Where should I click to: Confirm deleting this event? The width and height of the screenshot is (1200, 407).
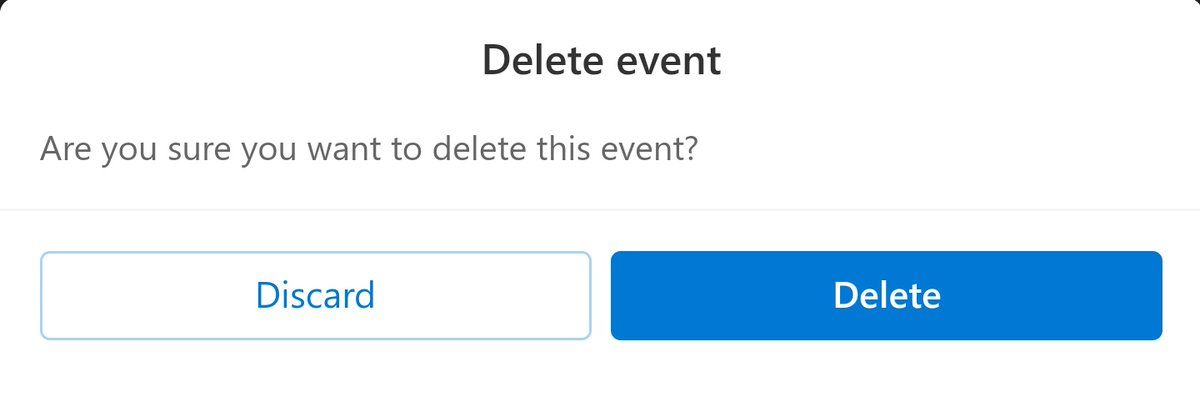(886, 296)
